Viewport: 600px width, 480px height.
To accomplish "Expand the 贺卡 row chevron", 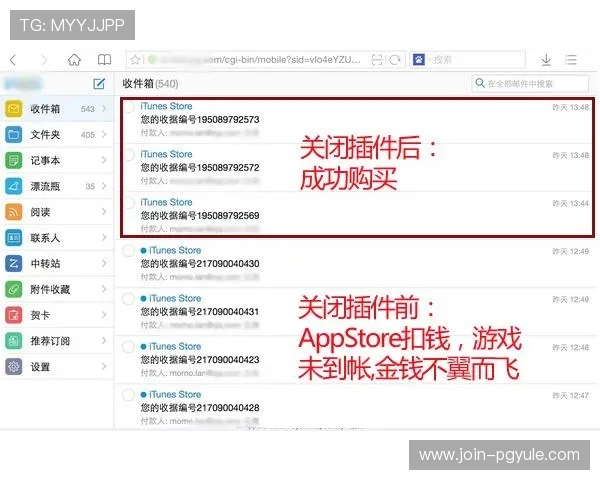I will coord(104,315).
